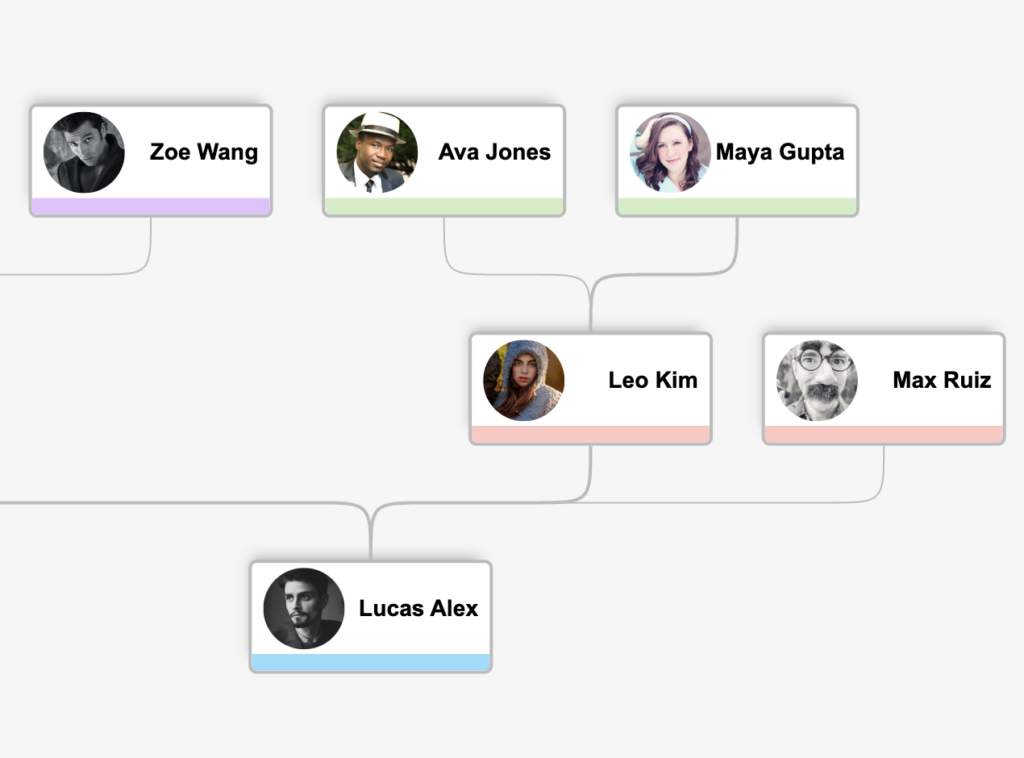Screen dimensions: 1024x758
Task: Click the green bar under Maya Gupta
Action: (x=737, y=206)
